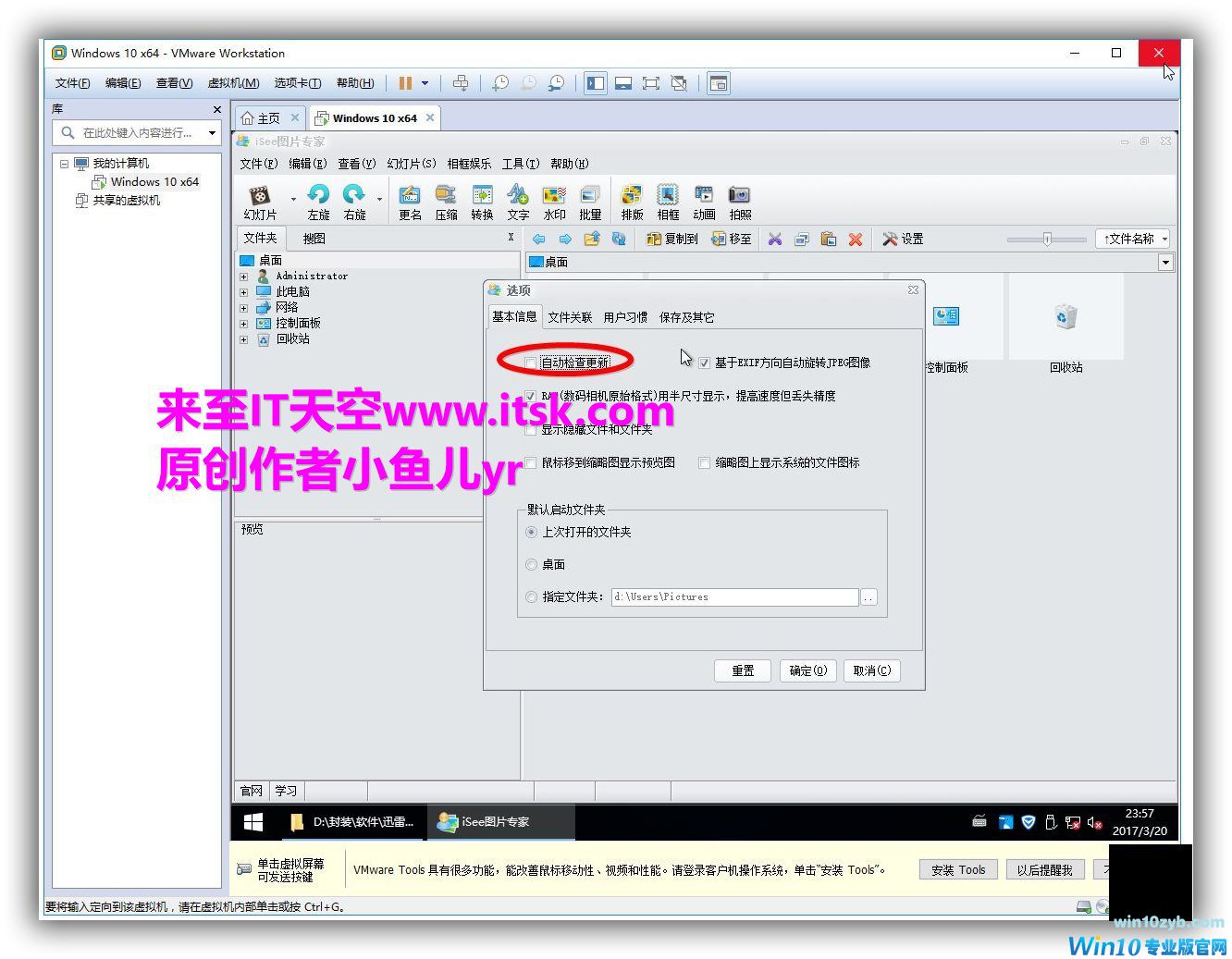Expand the 回收站 tree node
Screen dimensions: 1232x959
(244, 339)
